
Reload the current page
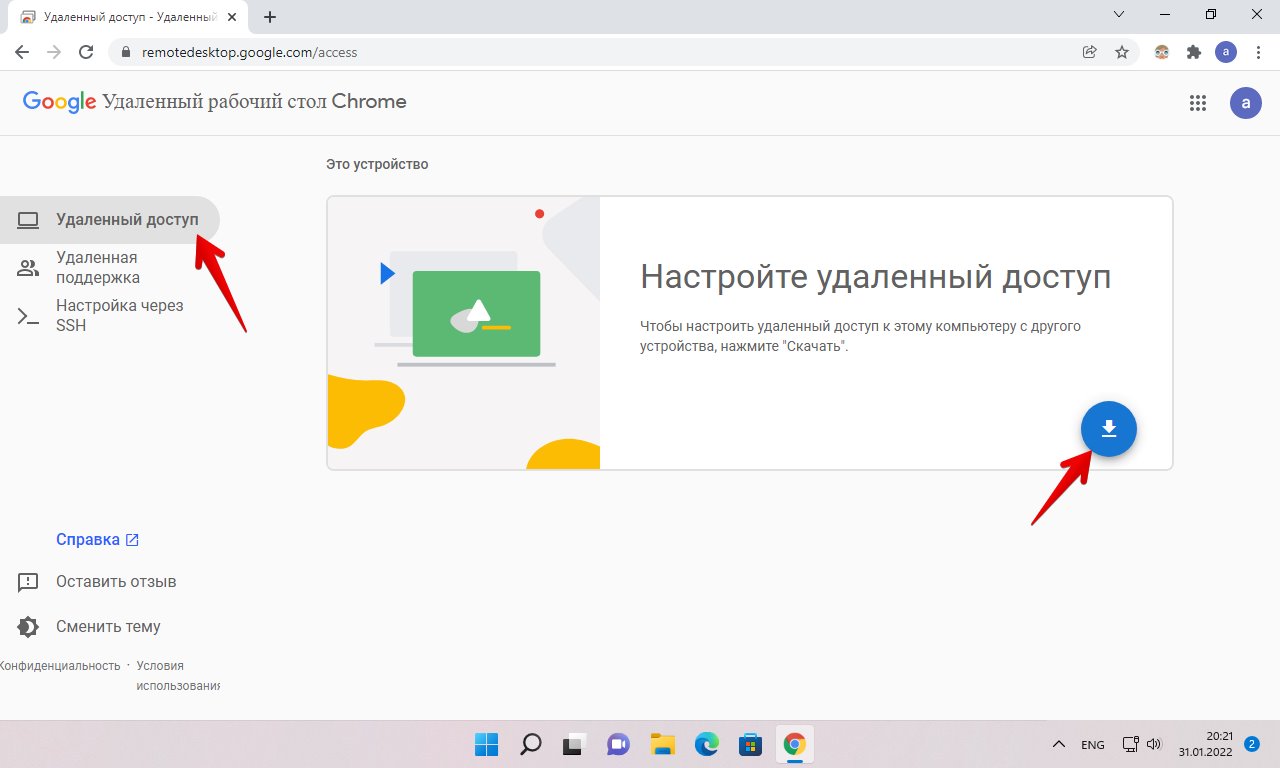tap(86, 52)
